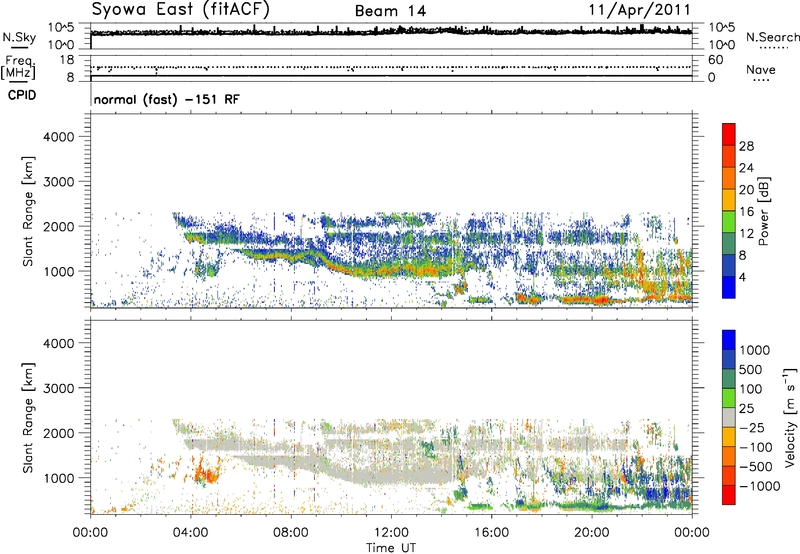Click 'Slant Range [km]' label of velocity panel
The image size is (800, 554).
pos(28,418)
